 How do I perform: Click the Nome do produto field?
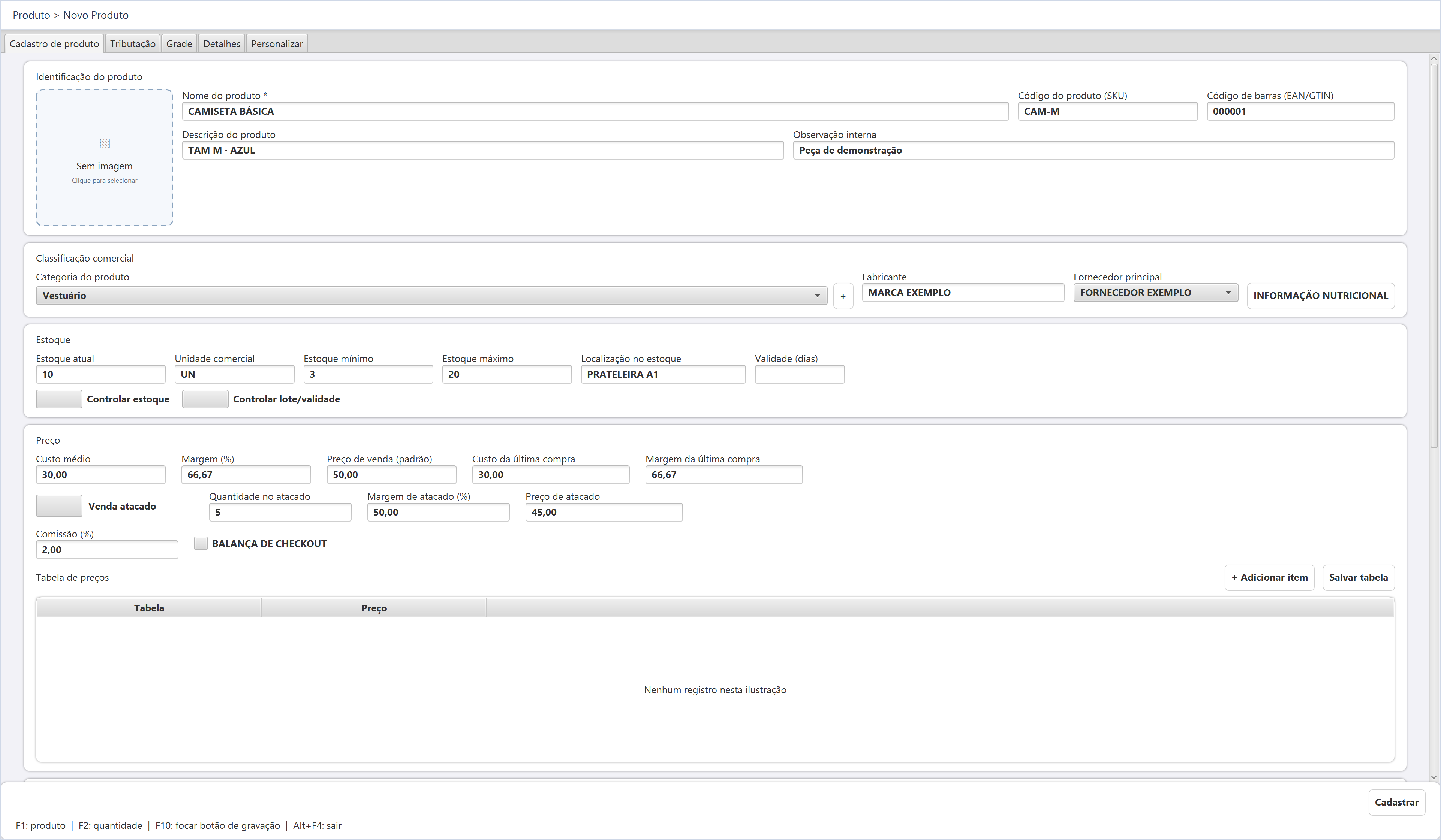595,111
